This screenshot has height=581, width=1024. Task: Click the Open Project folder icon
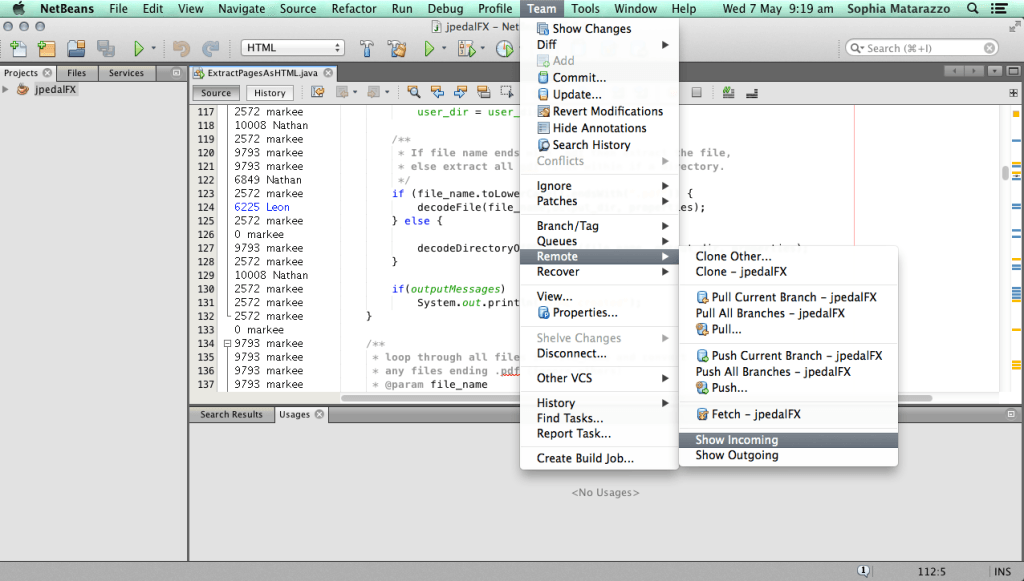(x=76, y=48)
